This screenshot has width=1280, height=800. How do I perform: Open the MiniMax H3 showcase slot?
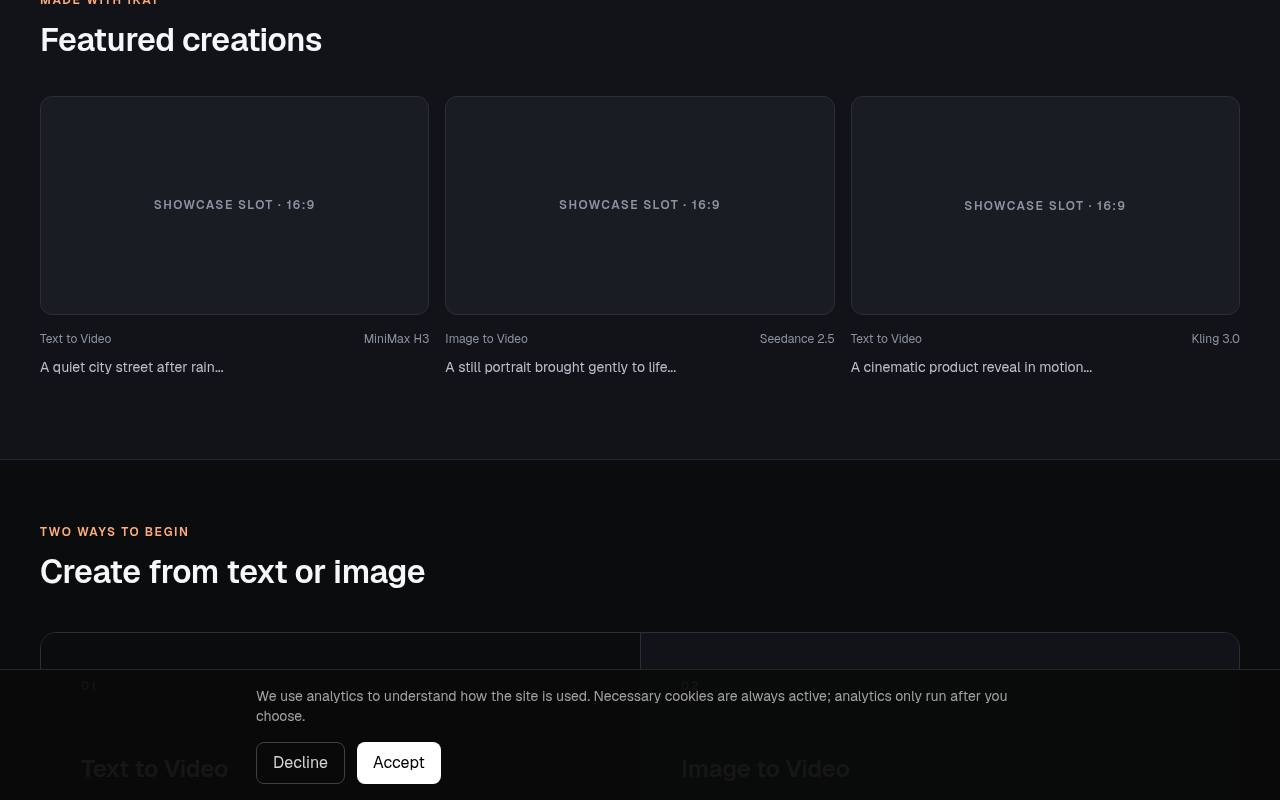(234, 205)
